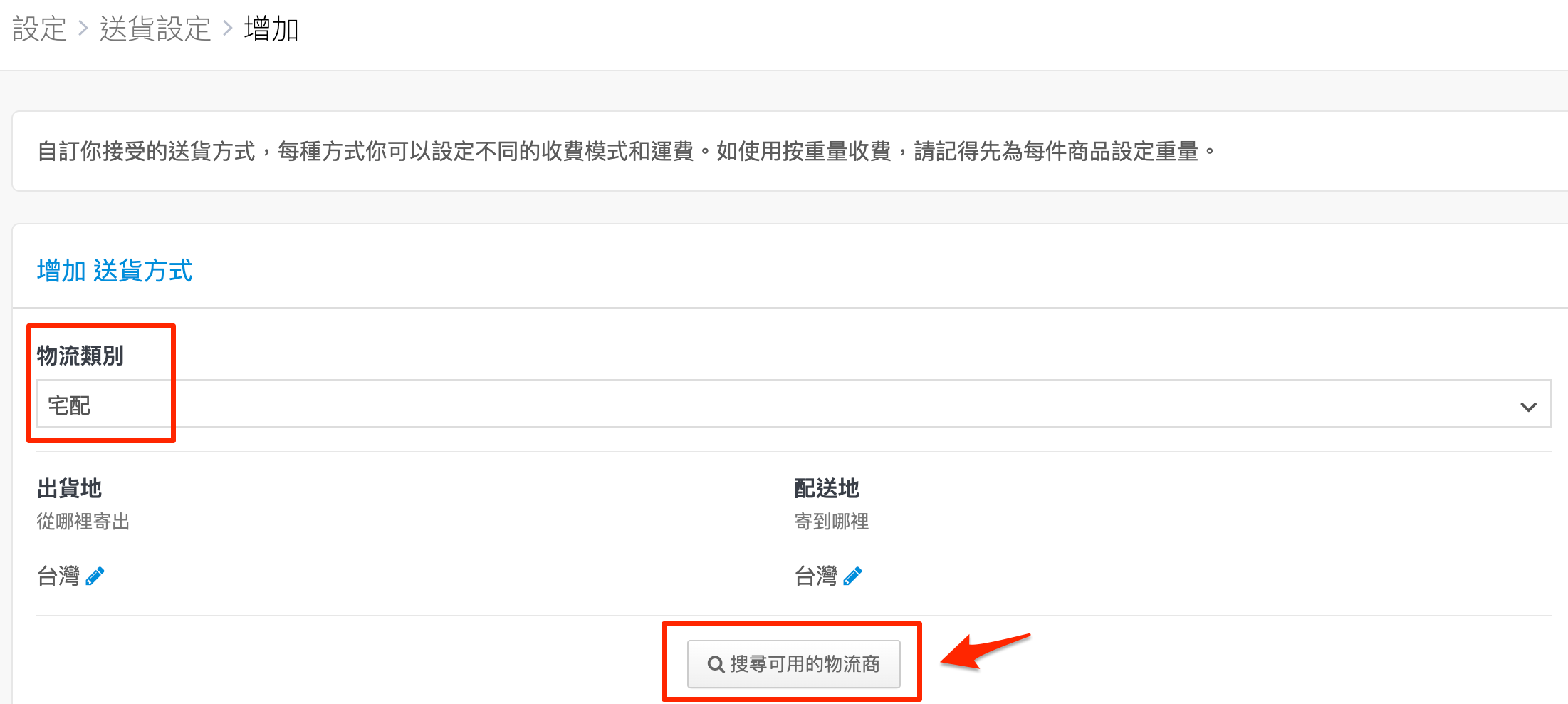Click the 物流類別 field label
Viewport: 1568px width, 704px height.
80,355
